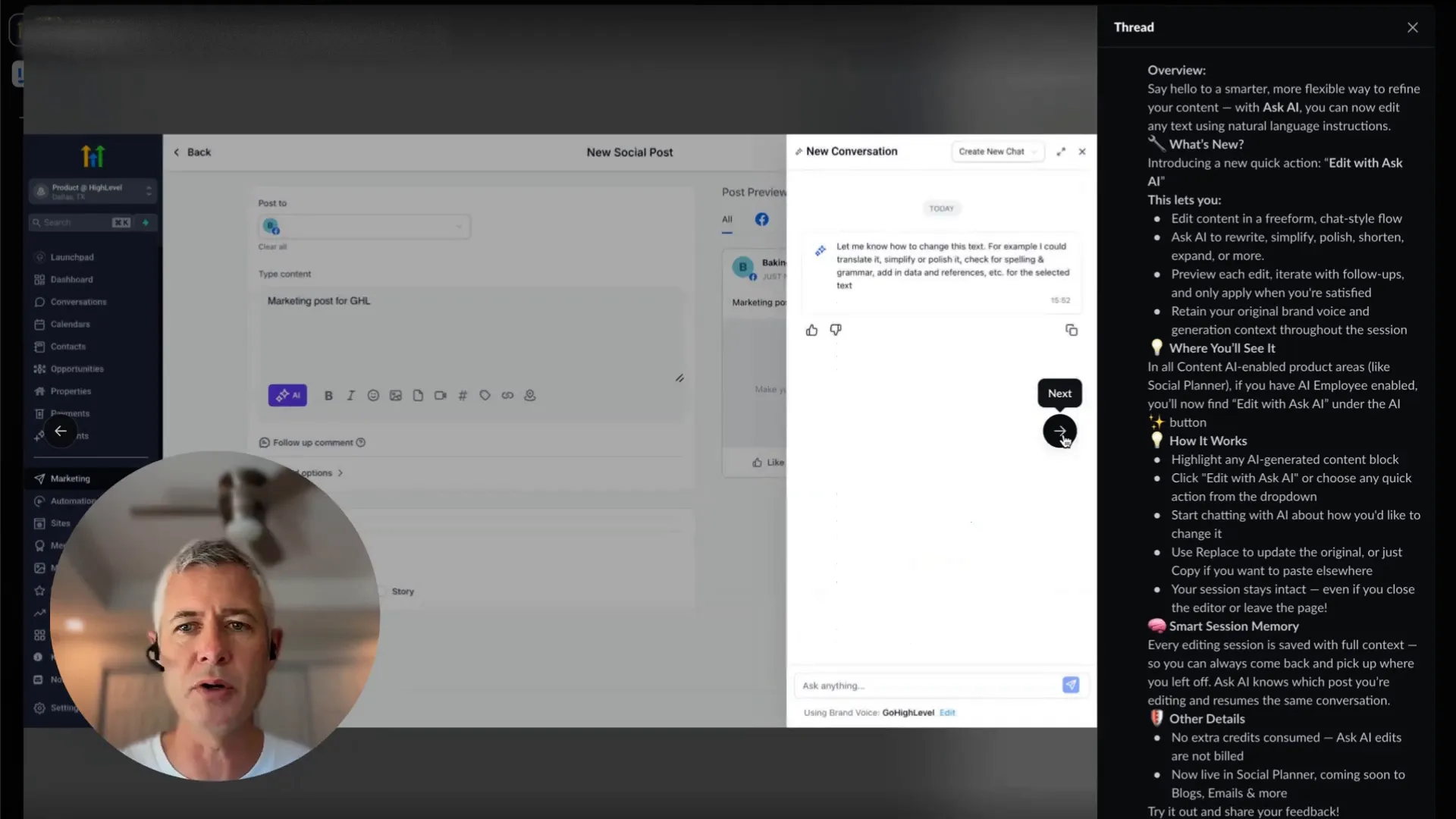Click the 'What's New?' heading in Thread
The height and width of the screenshot is (819, 1456).
(x=1206, y=144)
